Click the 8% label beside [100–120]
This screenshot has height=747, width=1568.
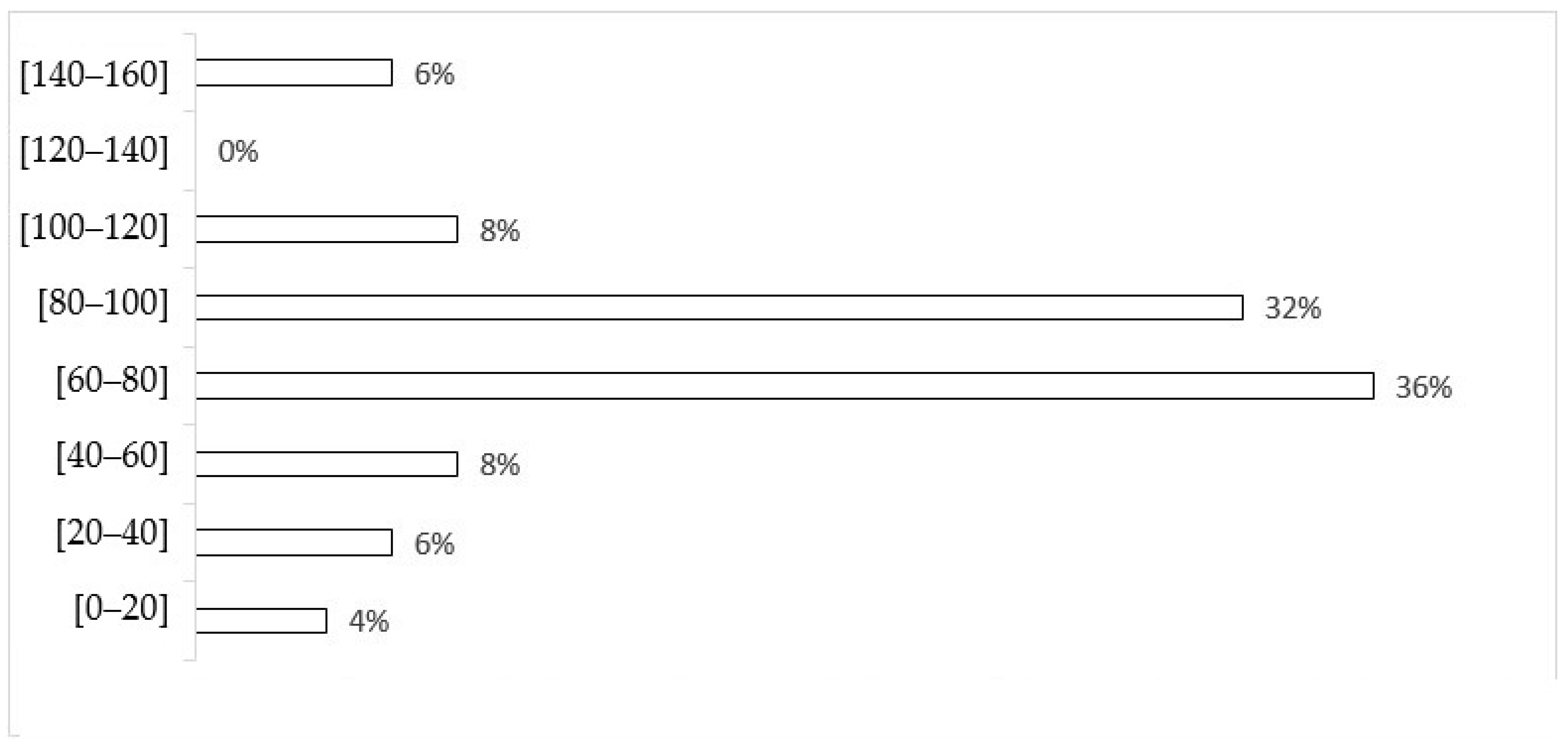tap(500, 230)
